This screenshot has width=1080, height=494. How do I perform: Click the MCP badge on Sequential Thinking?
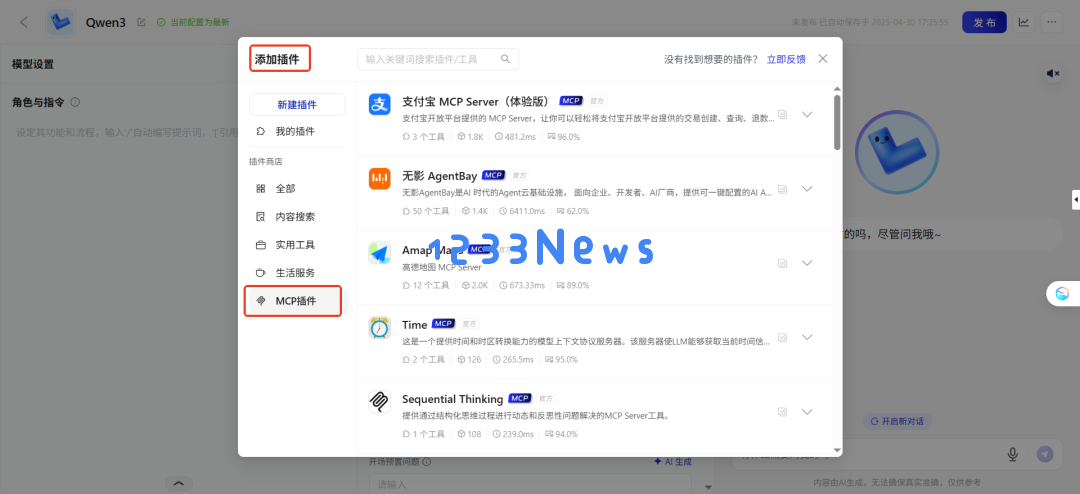coord(519,398)
